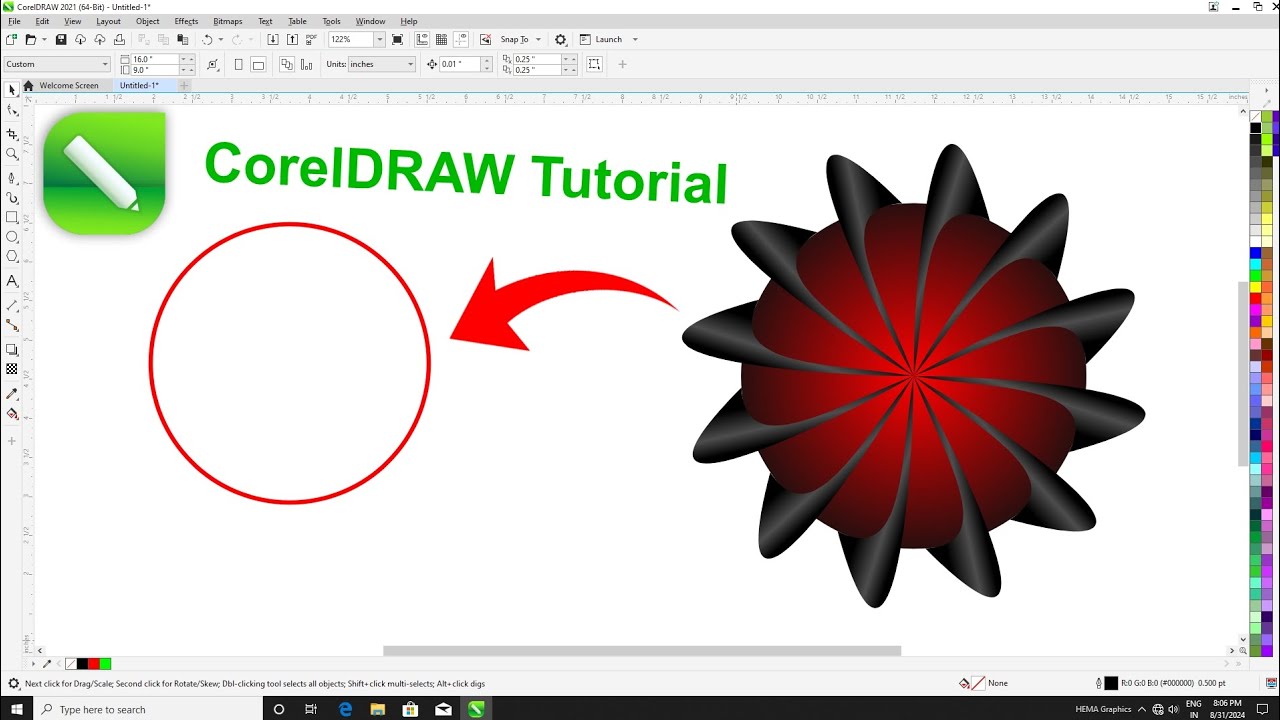Viewport: 1280px width, 720px height.
Task: Select the Artistic Media tool
Action: click(x=12, y=198)
